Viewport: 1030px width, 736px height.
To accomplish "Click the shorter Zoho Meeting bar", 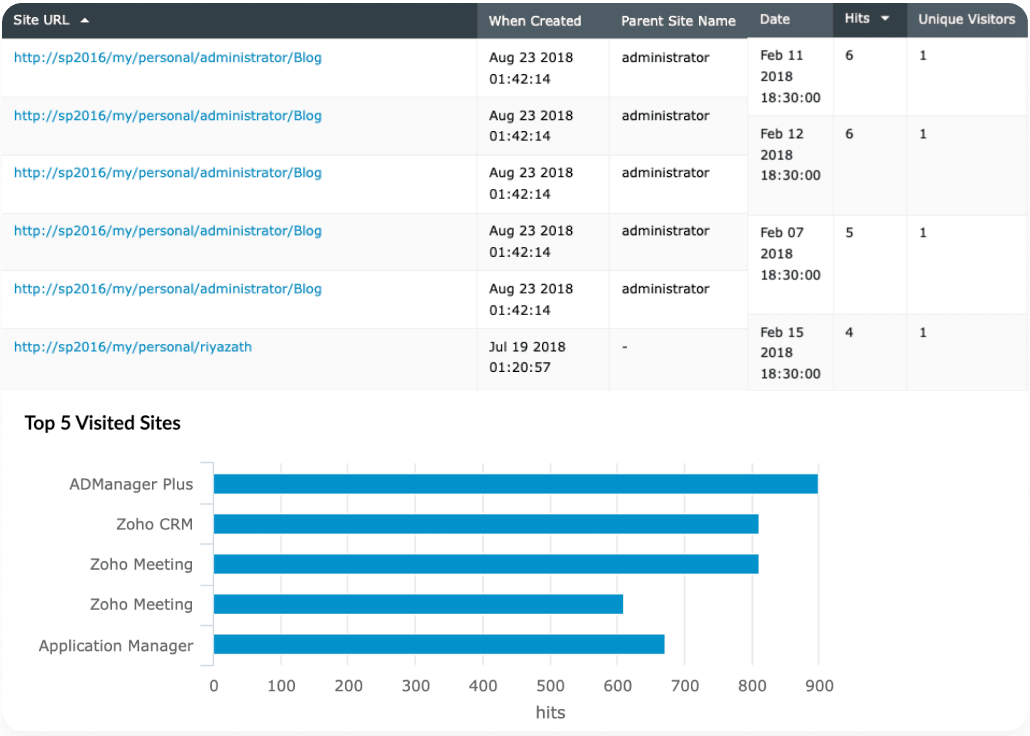I will [417, 604].
